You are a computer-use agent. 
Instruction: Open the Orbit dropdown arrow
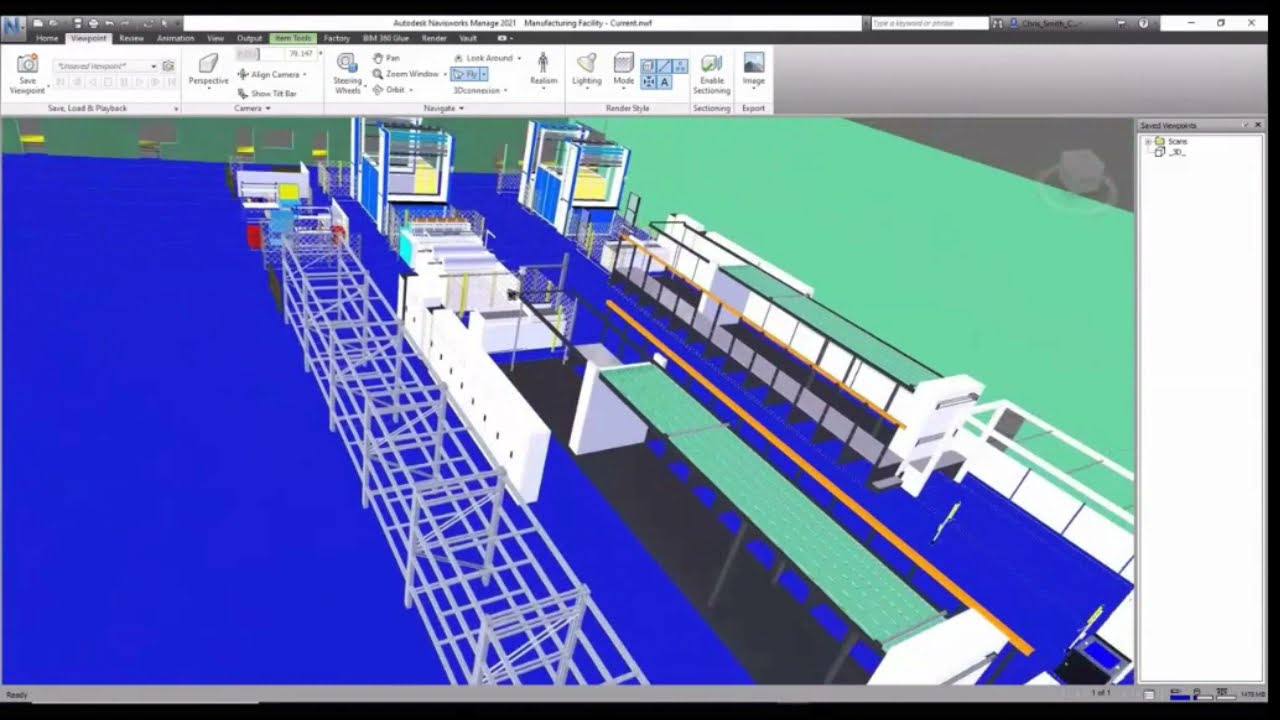(410, 90)
